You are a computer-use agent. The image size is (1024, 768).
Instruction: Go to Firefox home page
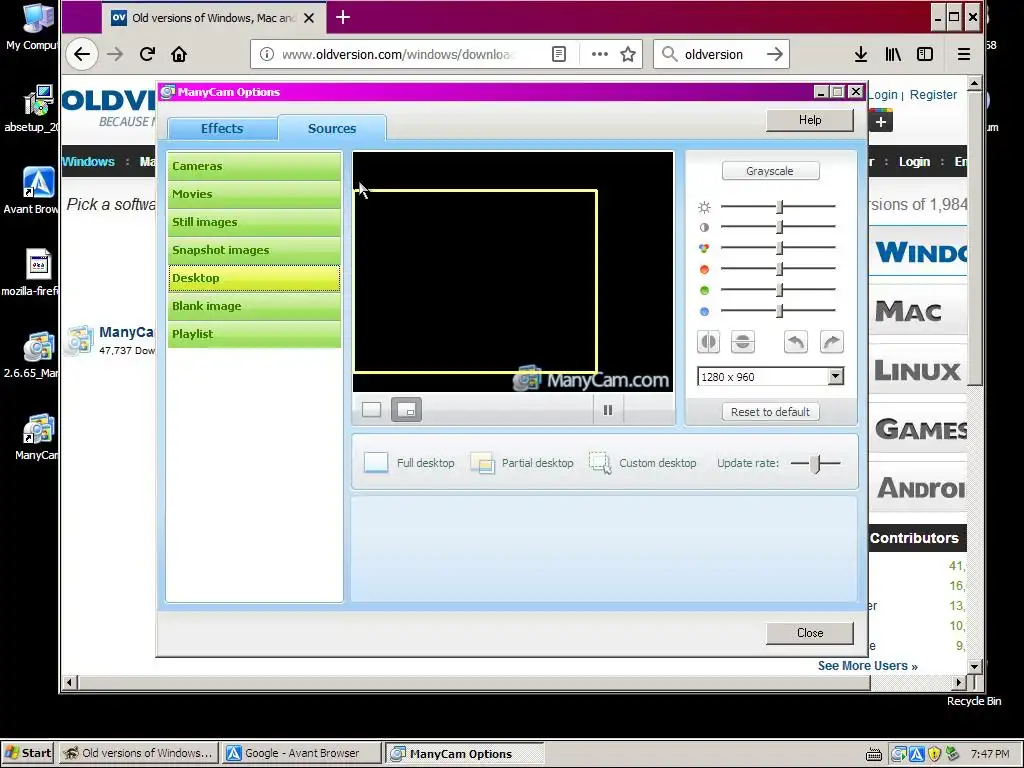tap(179, 54)
